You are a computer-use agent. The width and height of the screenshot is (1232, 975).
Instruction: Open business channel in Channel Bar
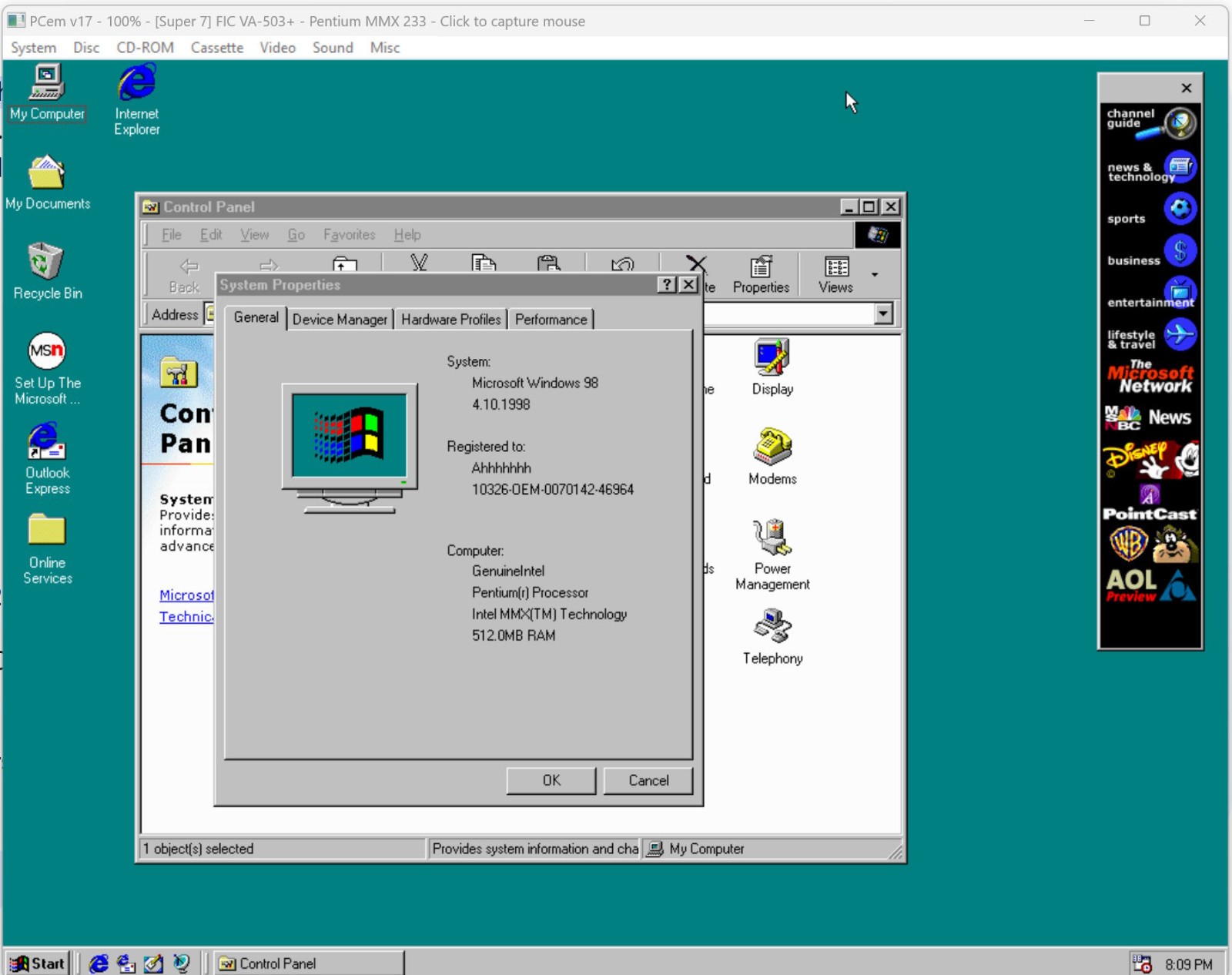(1150, 253)
